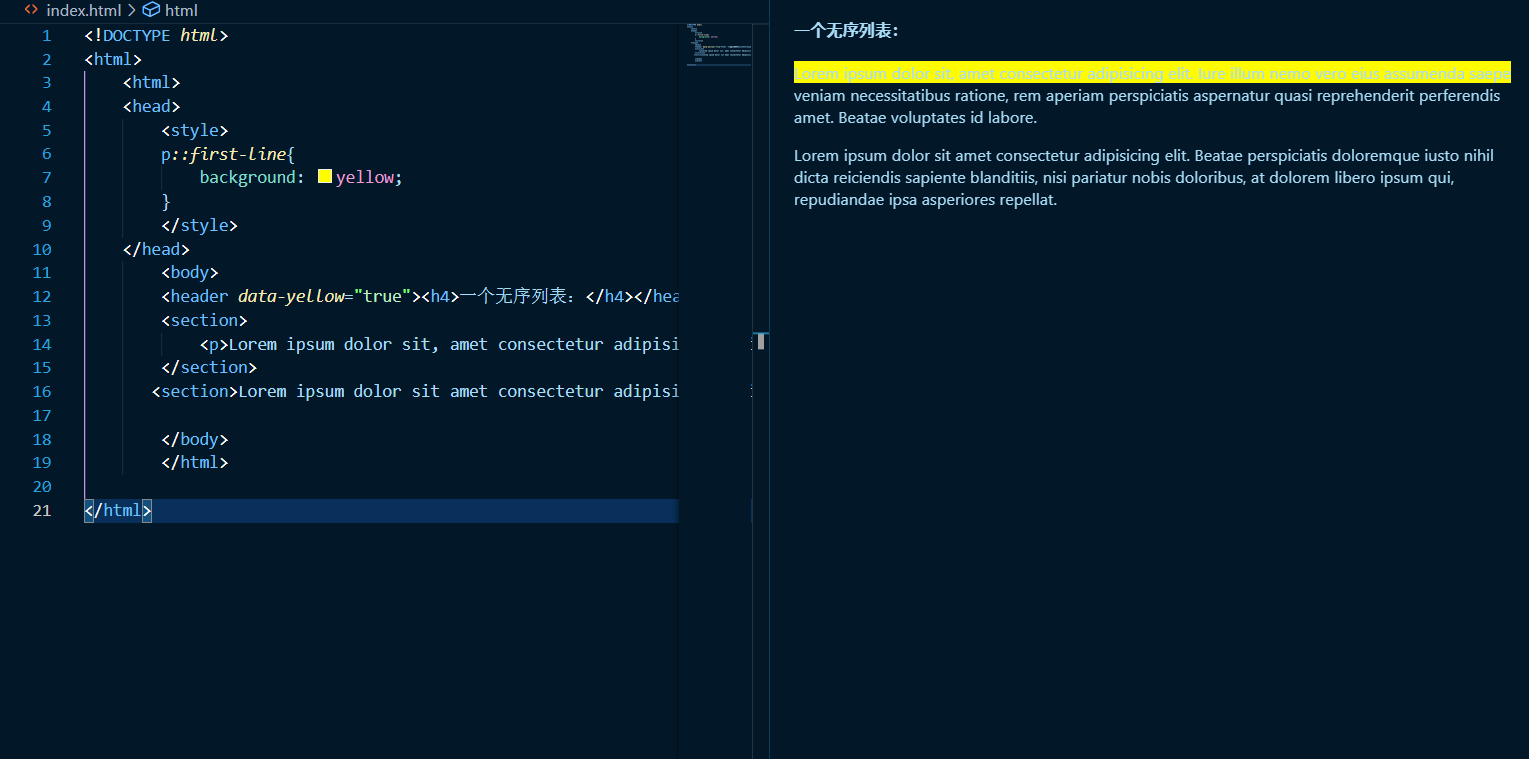Viewport: 1529px width, 759px height.
Task: Click the index.html file icon in breadcrumb
Action: pyautogui.click(x=31, y=10)
